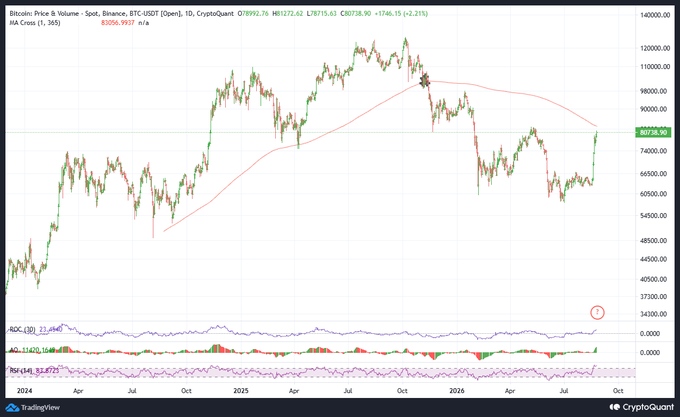Click the 120000.00 price axis label

(x=655, y=48)
